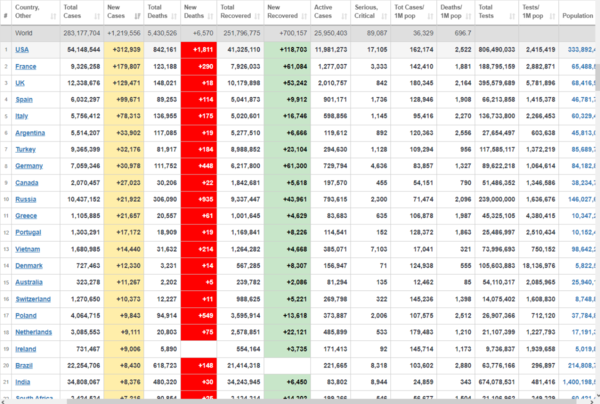The image size is (600, 404).
Task: Open the Brazil country link
Action: (24, 366)
